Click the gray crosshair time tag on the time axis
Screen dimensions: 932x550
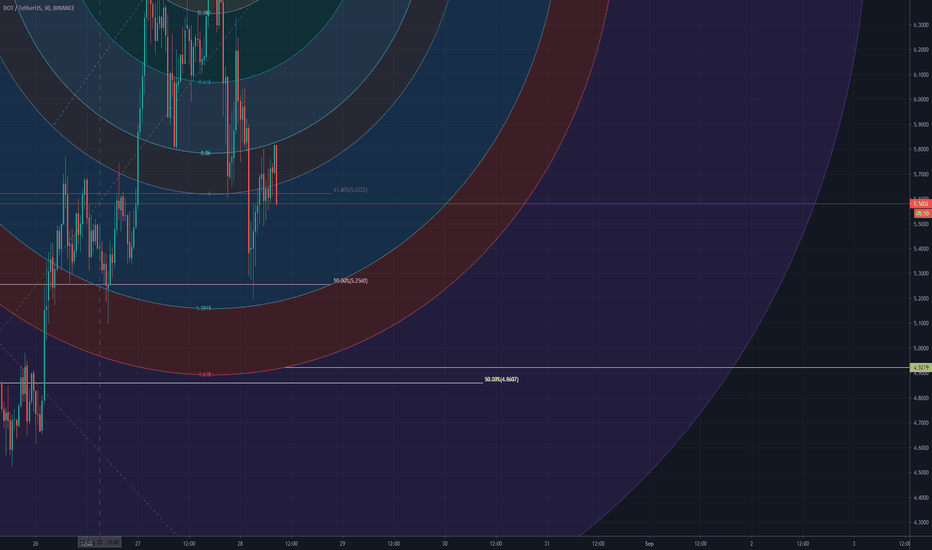click(100, 542)
